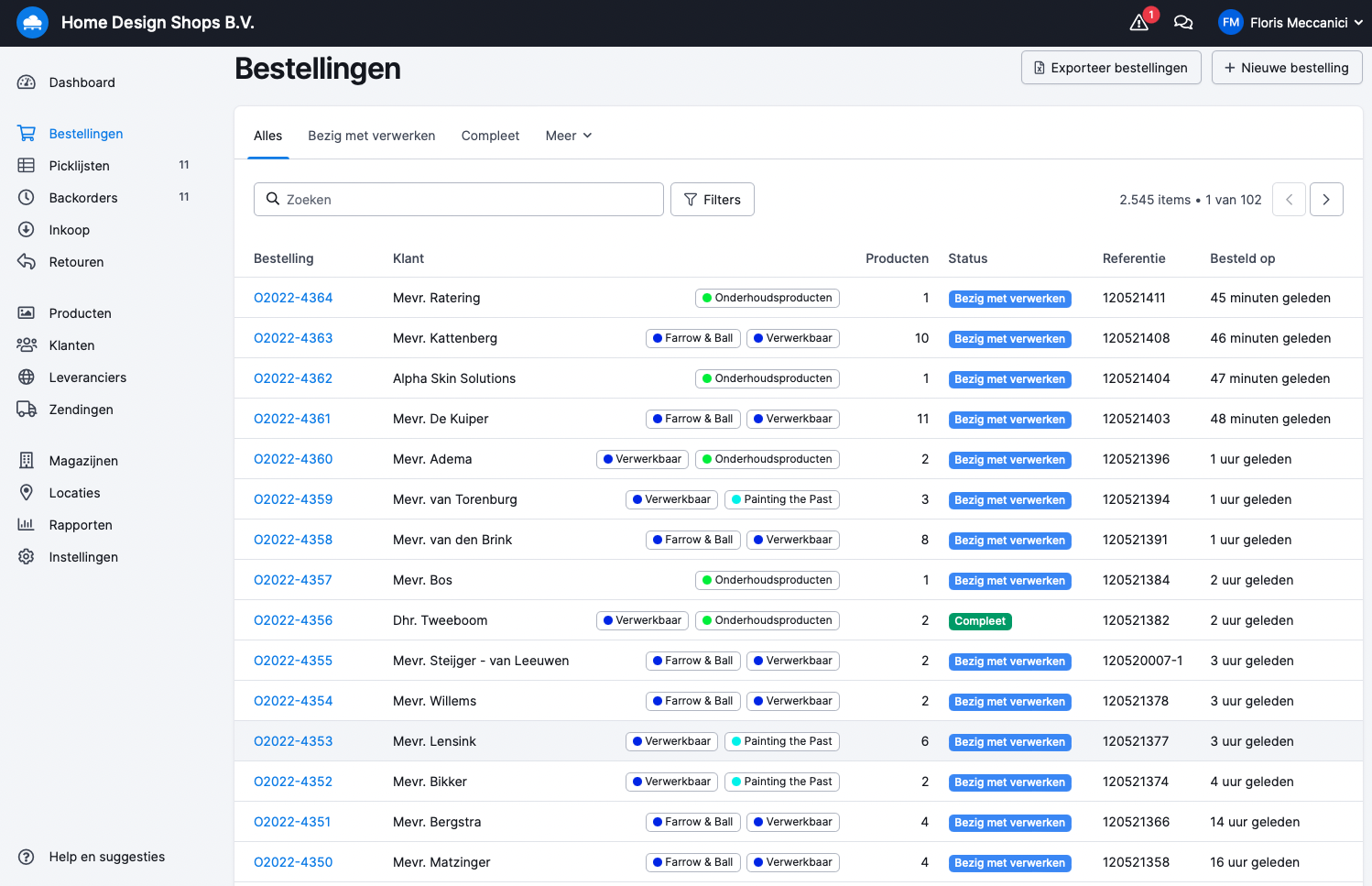Click the alert warning triangle icon
Viewport: 1372px width, 886px height.
pos(1139,23)
